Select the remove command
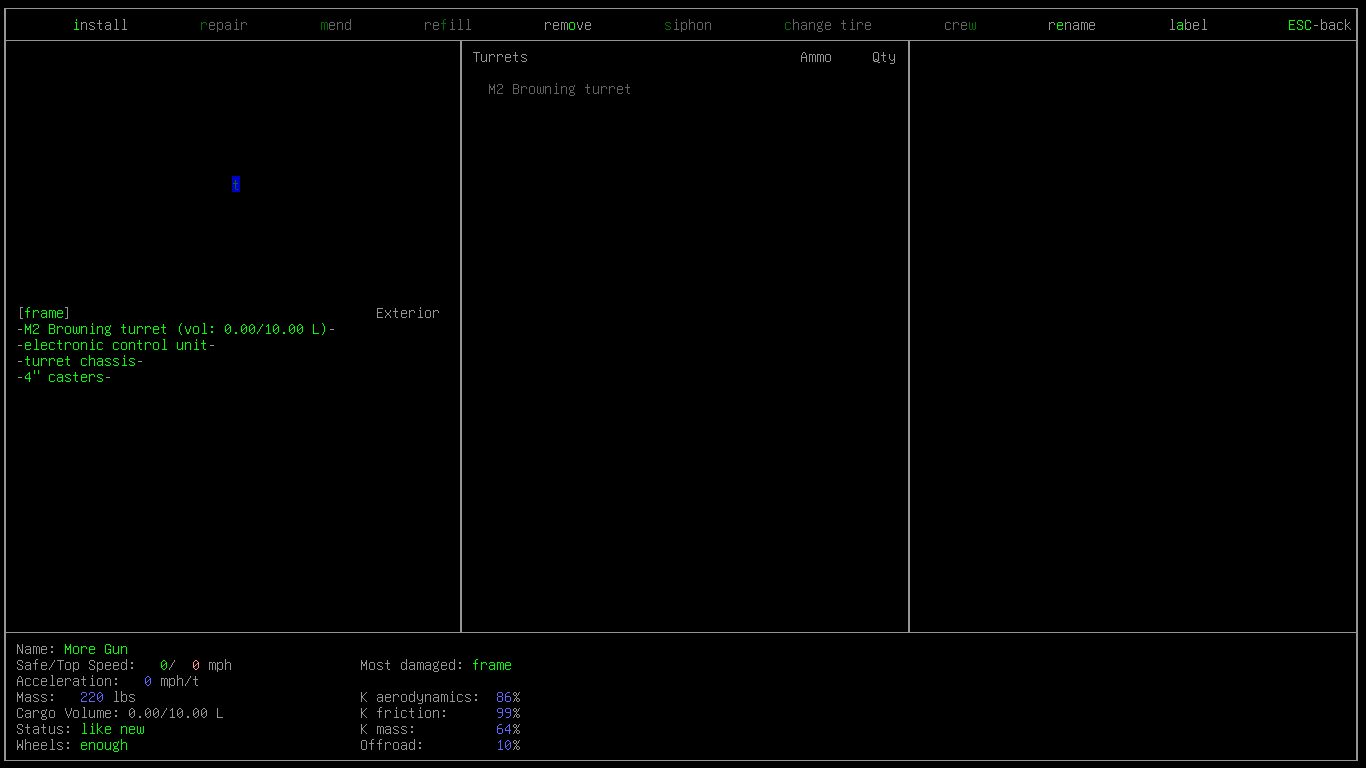Image resolution: width=1366 pixels, height=768 pixels. point(568,25)
